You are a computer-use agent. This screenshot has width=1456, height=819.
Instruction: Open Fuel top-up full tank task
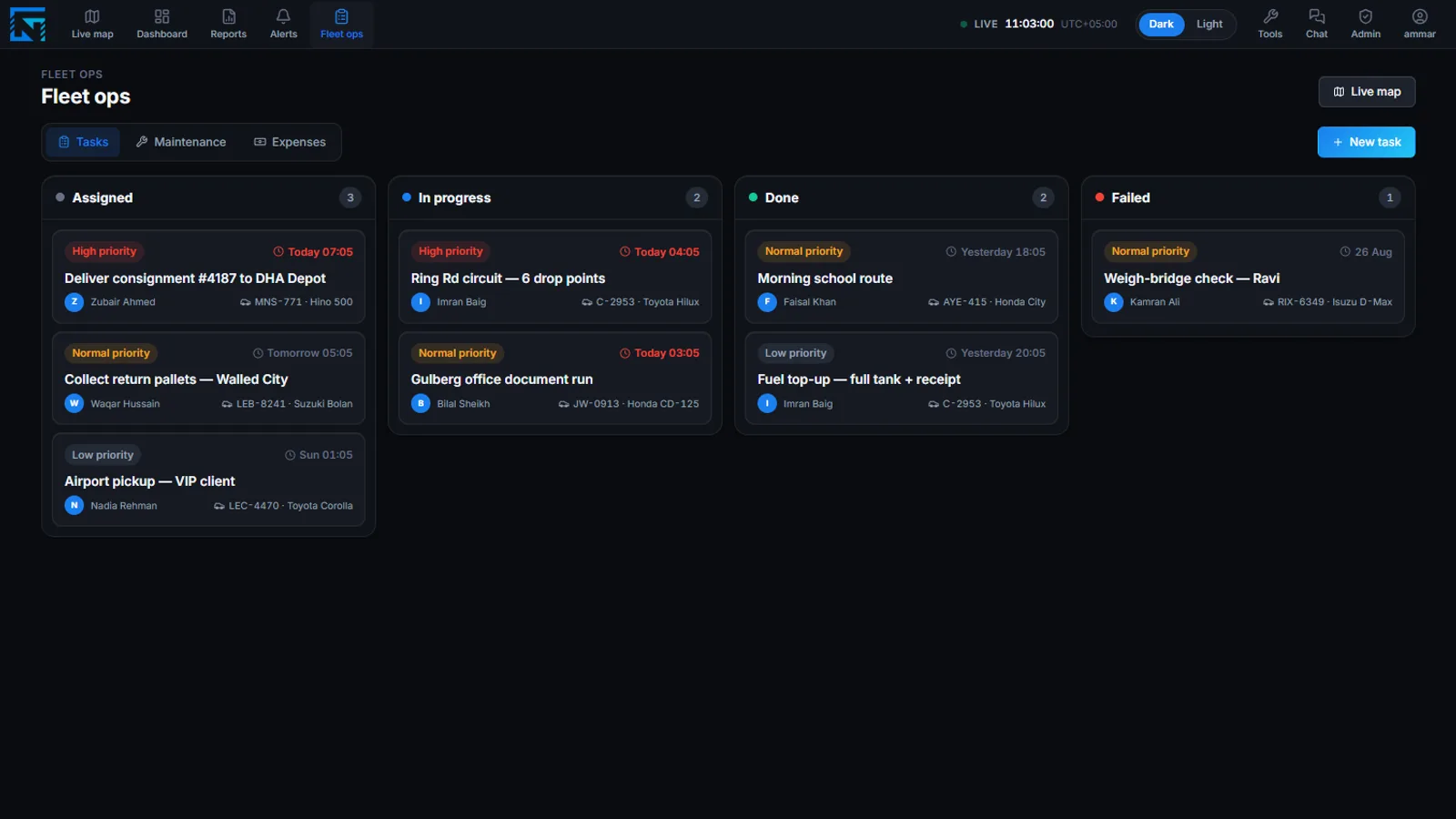click(x=901, y=379)
